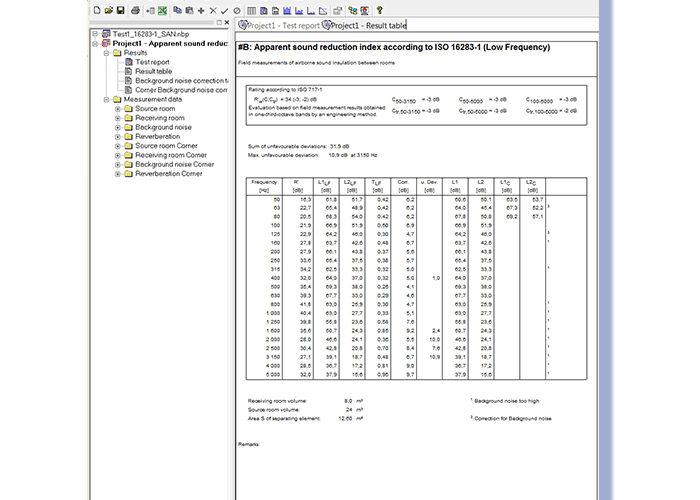Expand the Reverberation Corner folder
The height and width of the screenshot is (500, 700).
coord(118,174)
